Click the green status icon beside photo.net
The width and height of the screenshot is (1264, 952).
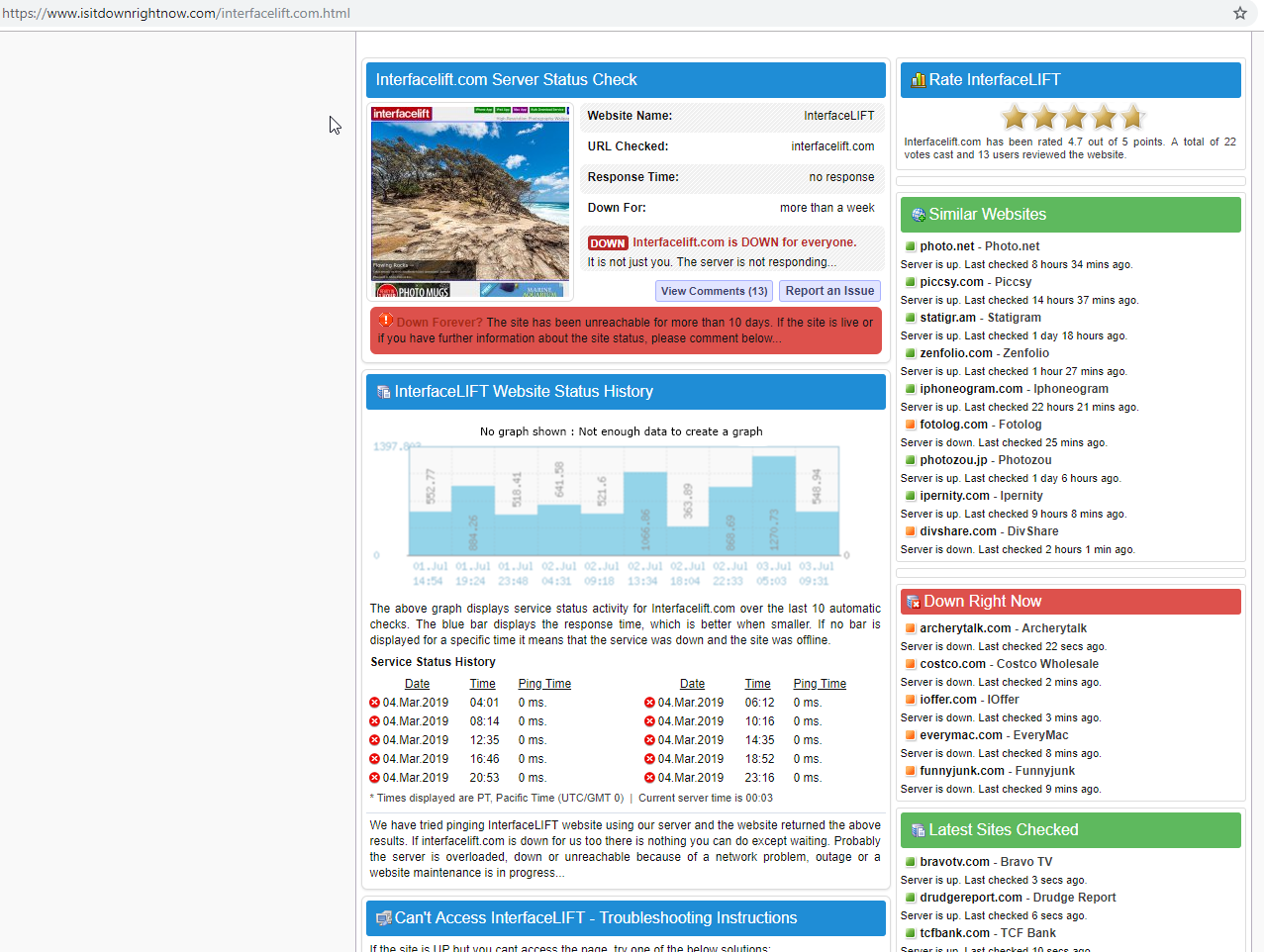click(911, 246)
